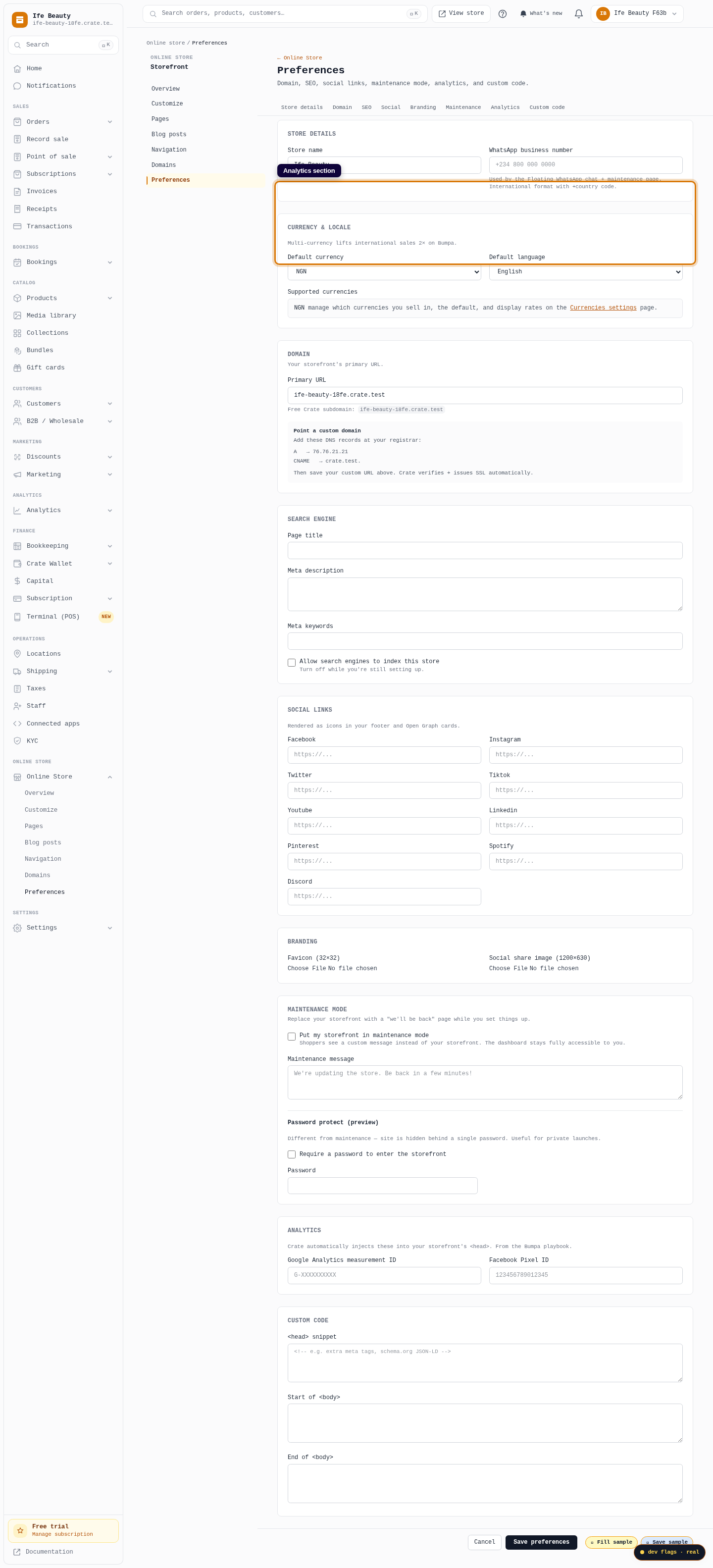Click the Fill sample button
713x1568 pixels.
click(x=611, y=1542)
